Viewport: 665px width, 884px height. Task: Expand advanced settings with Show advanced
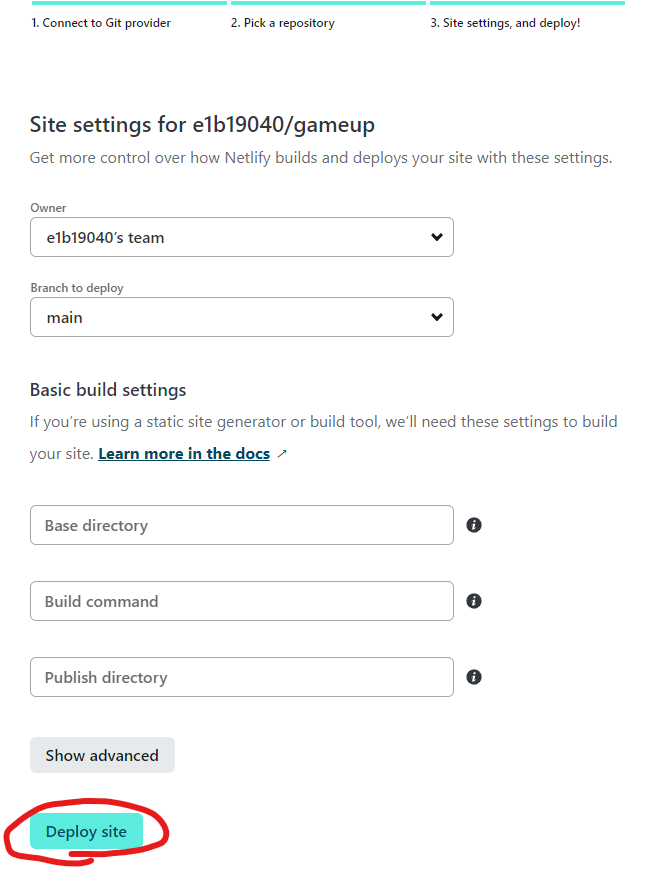(x=102, y=755)
